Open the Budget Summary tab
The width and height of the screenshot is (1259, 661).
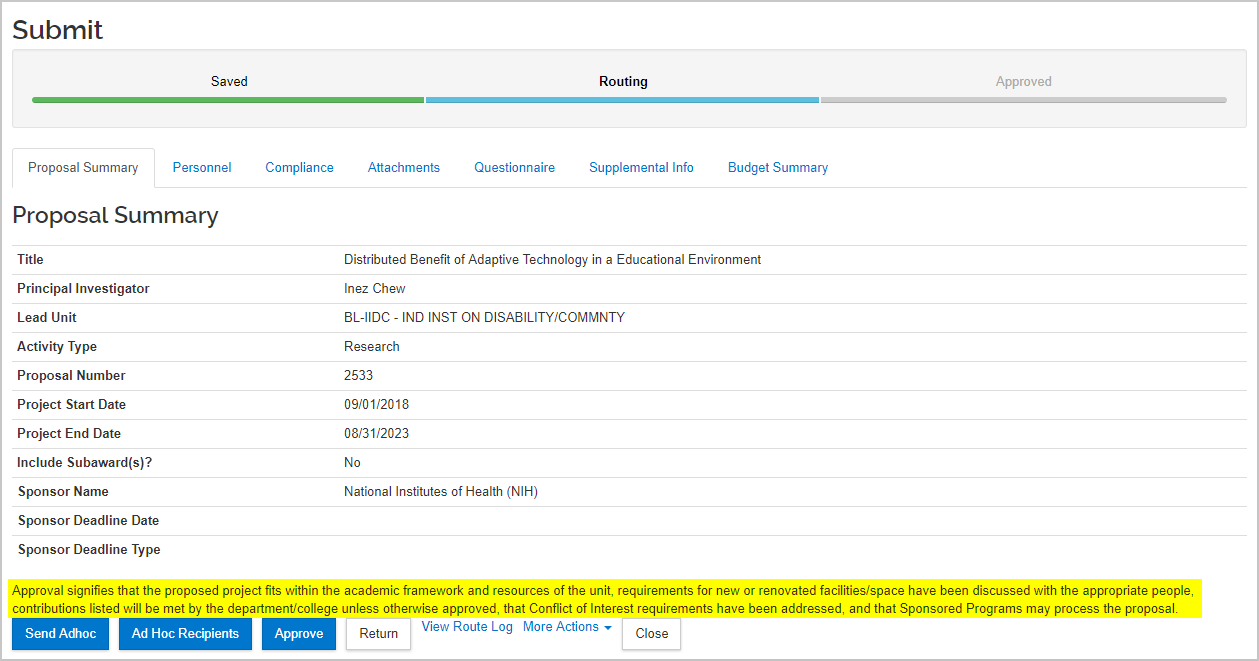tap(777, 167)
